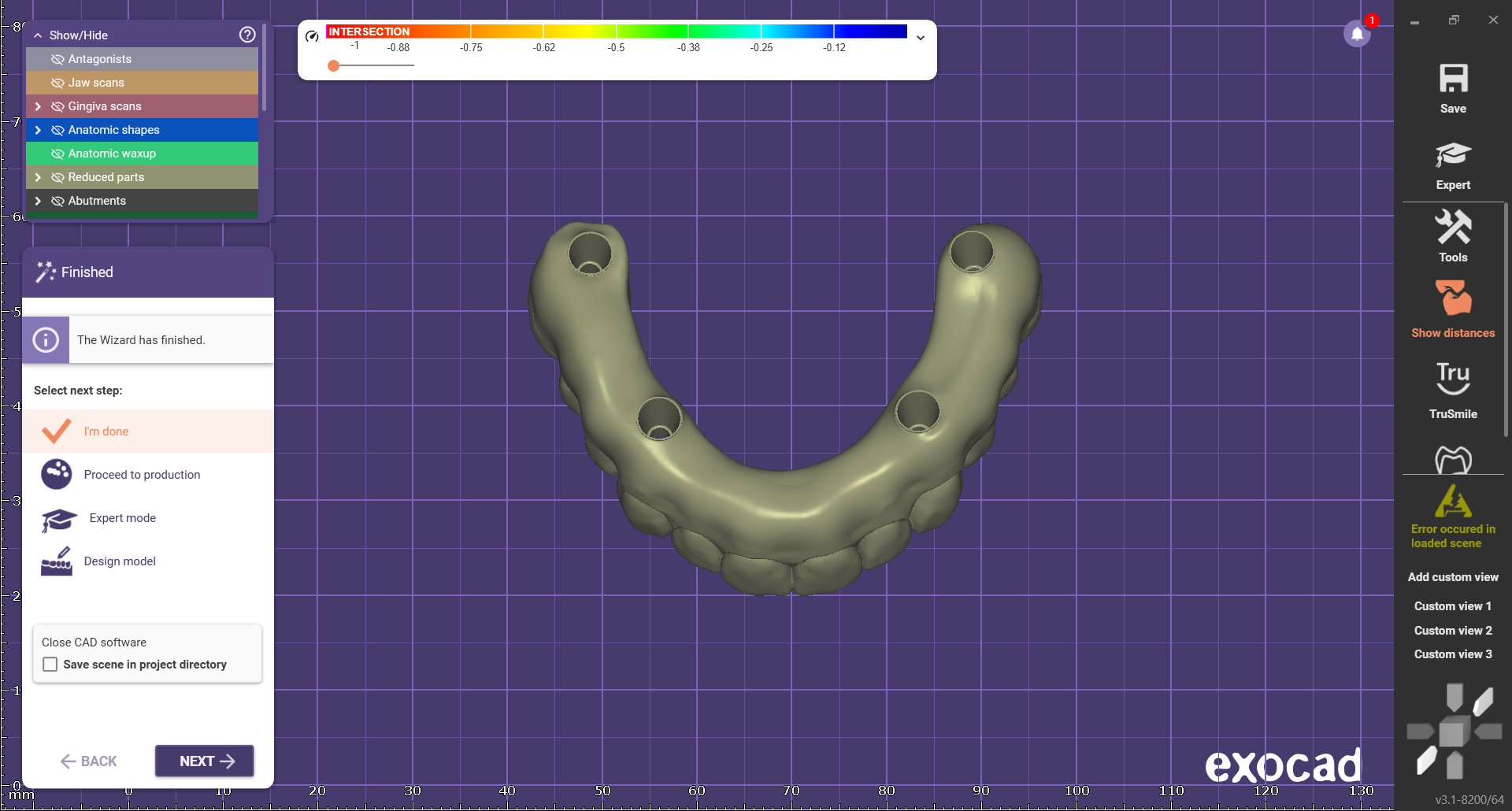Collapse the Show/Hide panel chevron
Image resolution: width=1512 pixels, height=811 pixels.
click(x=38, y=35)
